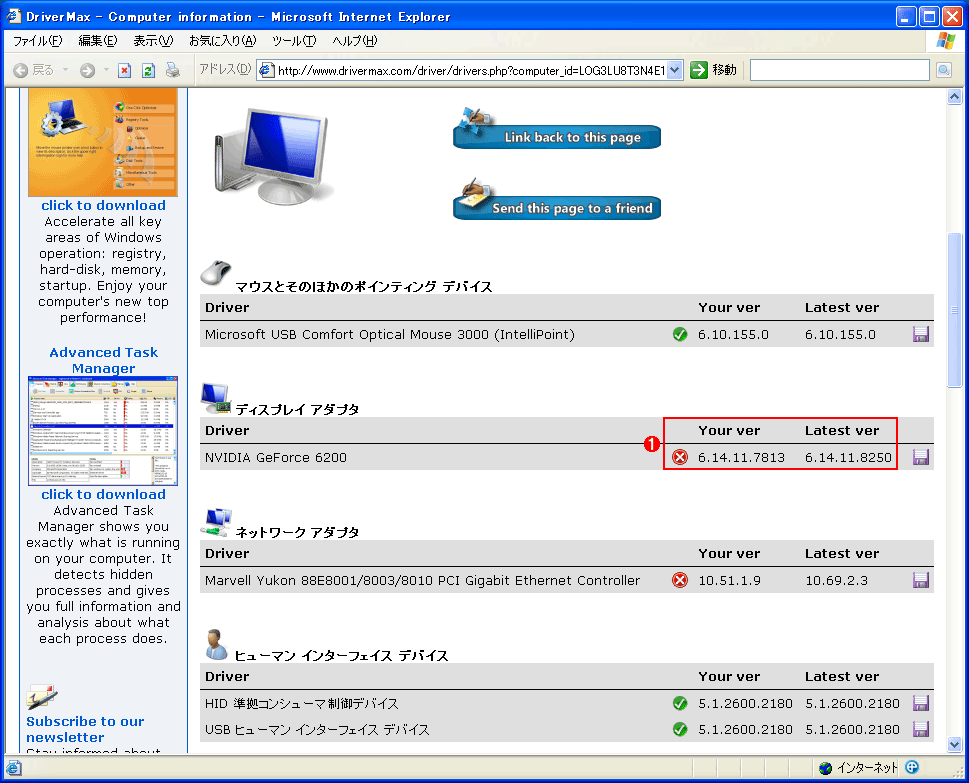Image resolution: width=969 pixels, height=783 pixels.
Task: Open the ファイル(F) menu
Action: [38, 41]
